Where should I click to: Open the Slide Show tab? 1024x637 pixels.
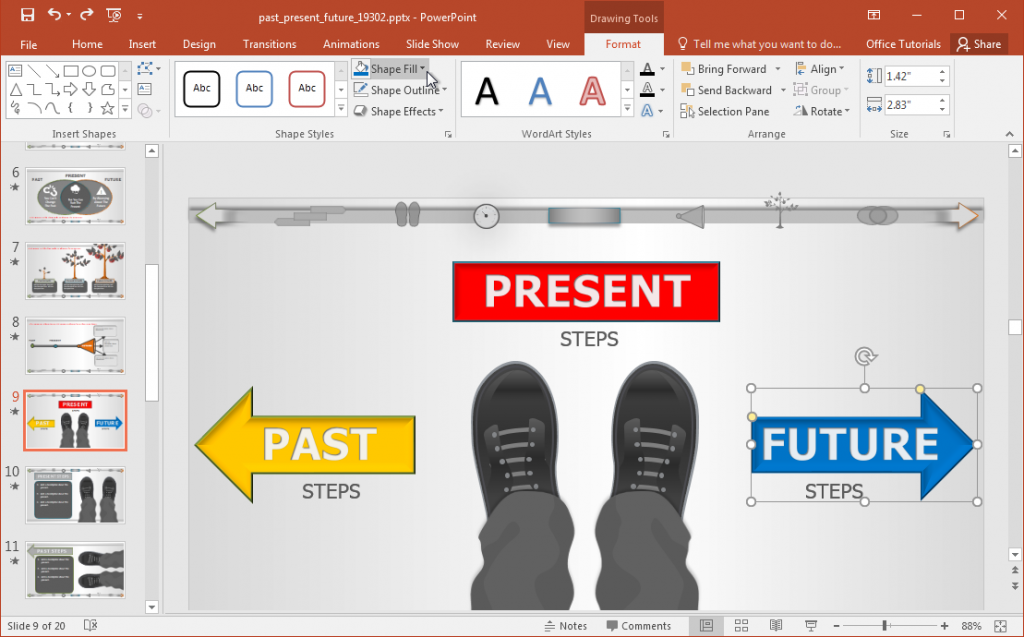[432, 44]
